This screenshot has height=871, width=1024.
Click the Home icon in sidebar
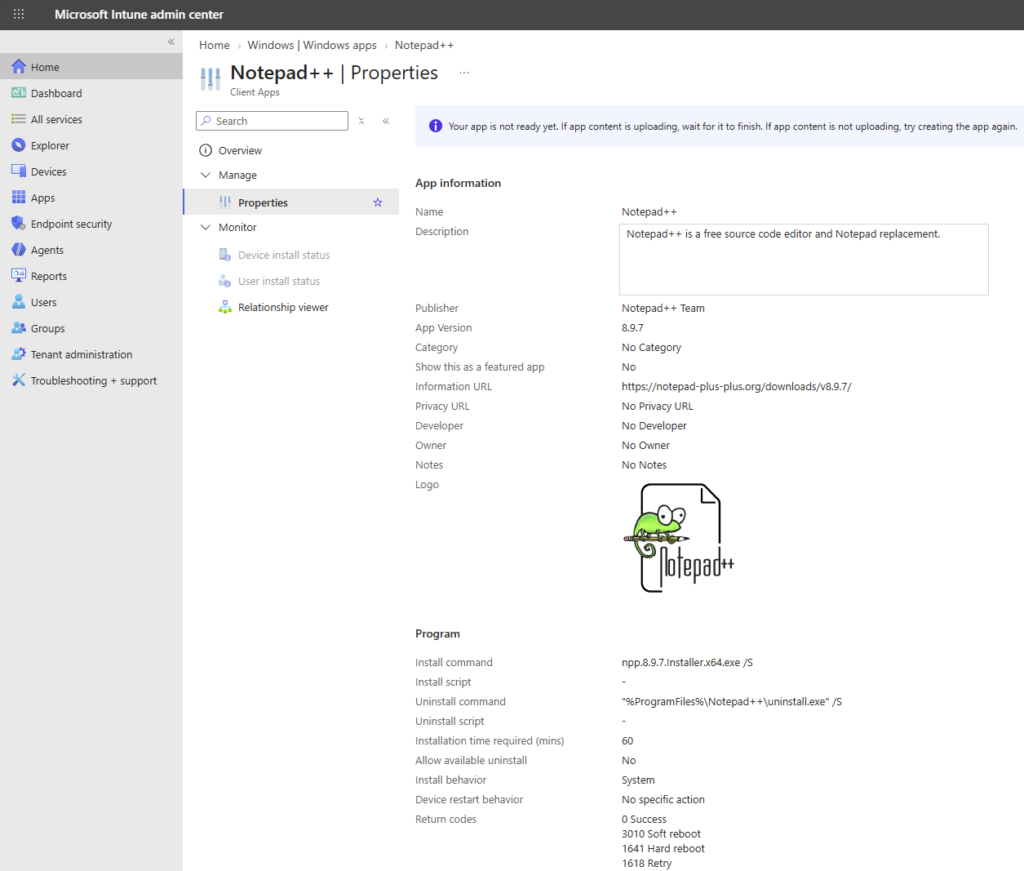pos(18,67)
